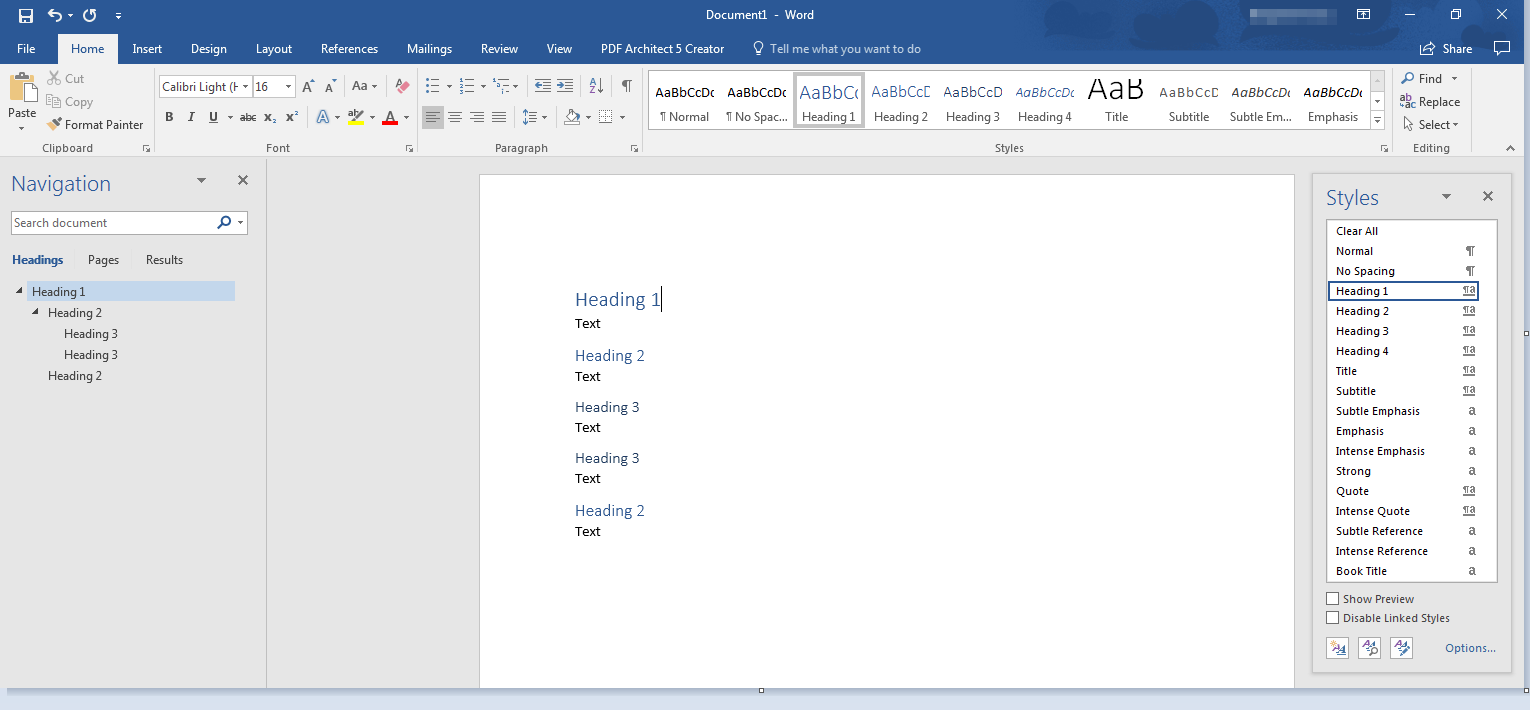Screen dimensions: 1530x710
Task: Open the highlight color dropdown arrow
Action: click(372, 117)
